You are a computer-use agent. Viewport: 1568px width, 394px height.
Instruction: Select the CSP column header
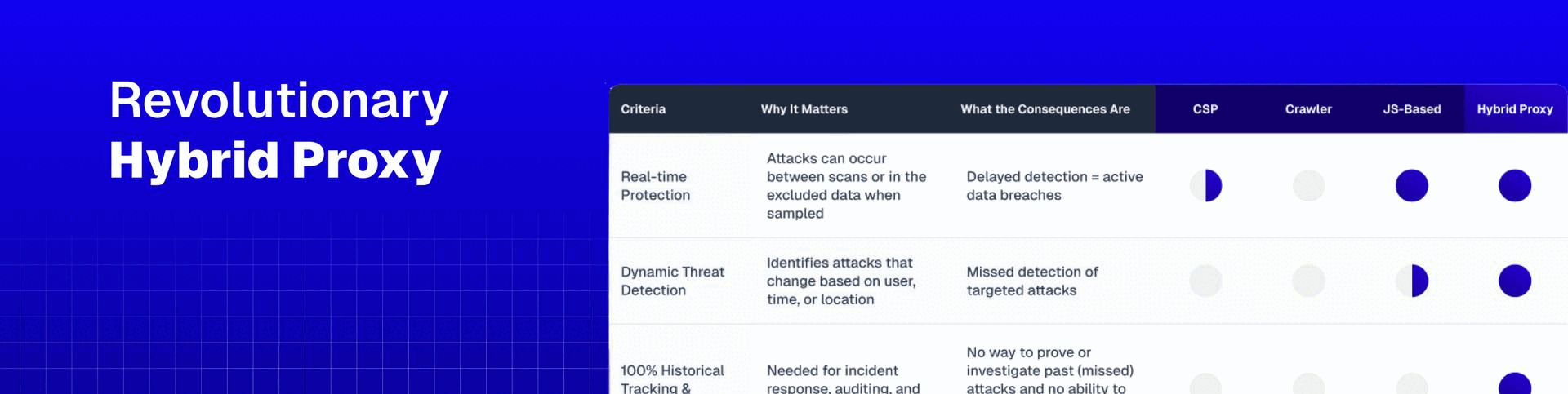(1205, 109)
